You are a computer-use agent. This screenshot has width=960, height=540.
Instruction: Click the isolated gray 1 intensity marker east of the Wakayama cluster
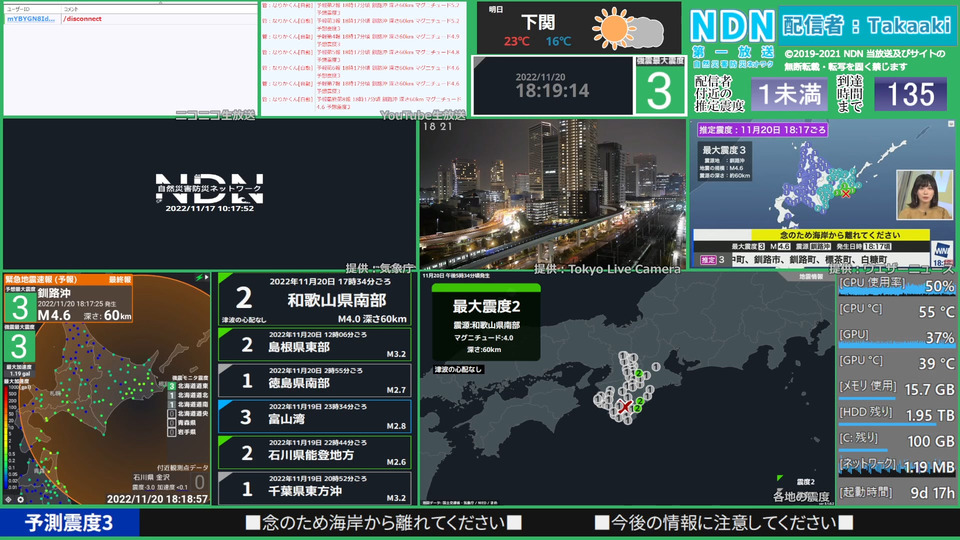656,367
